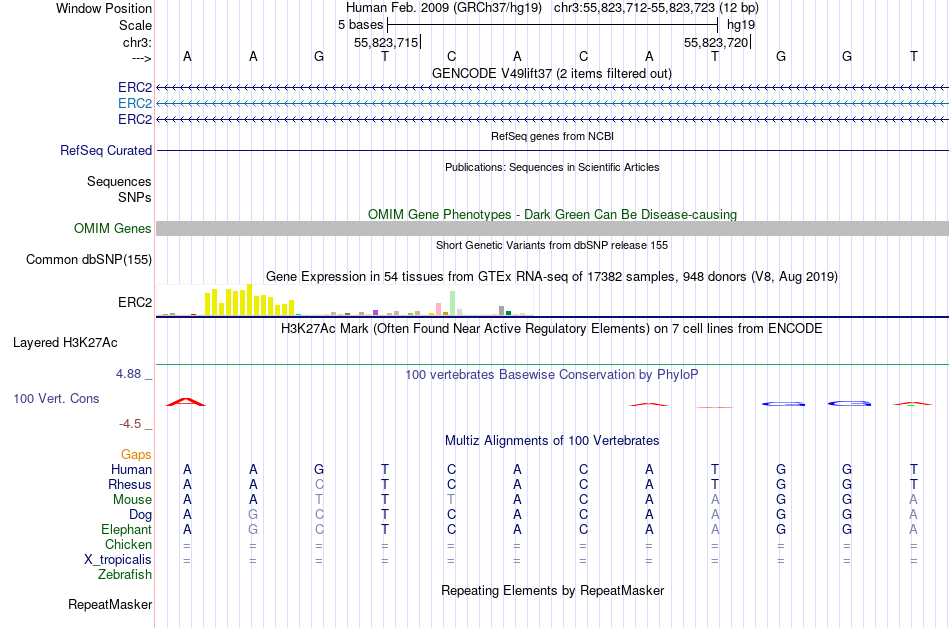Select the Chicken species label
The width and height of the screenshot is (950, 628).
click(x=128, y=544)
